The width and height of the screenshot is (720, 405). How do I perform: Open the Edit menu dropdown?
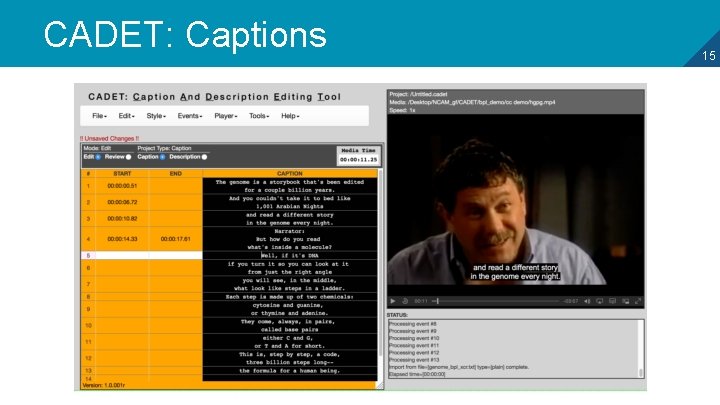126,116
